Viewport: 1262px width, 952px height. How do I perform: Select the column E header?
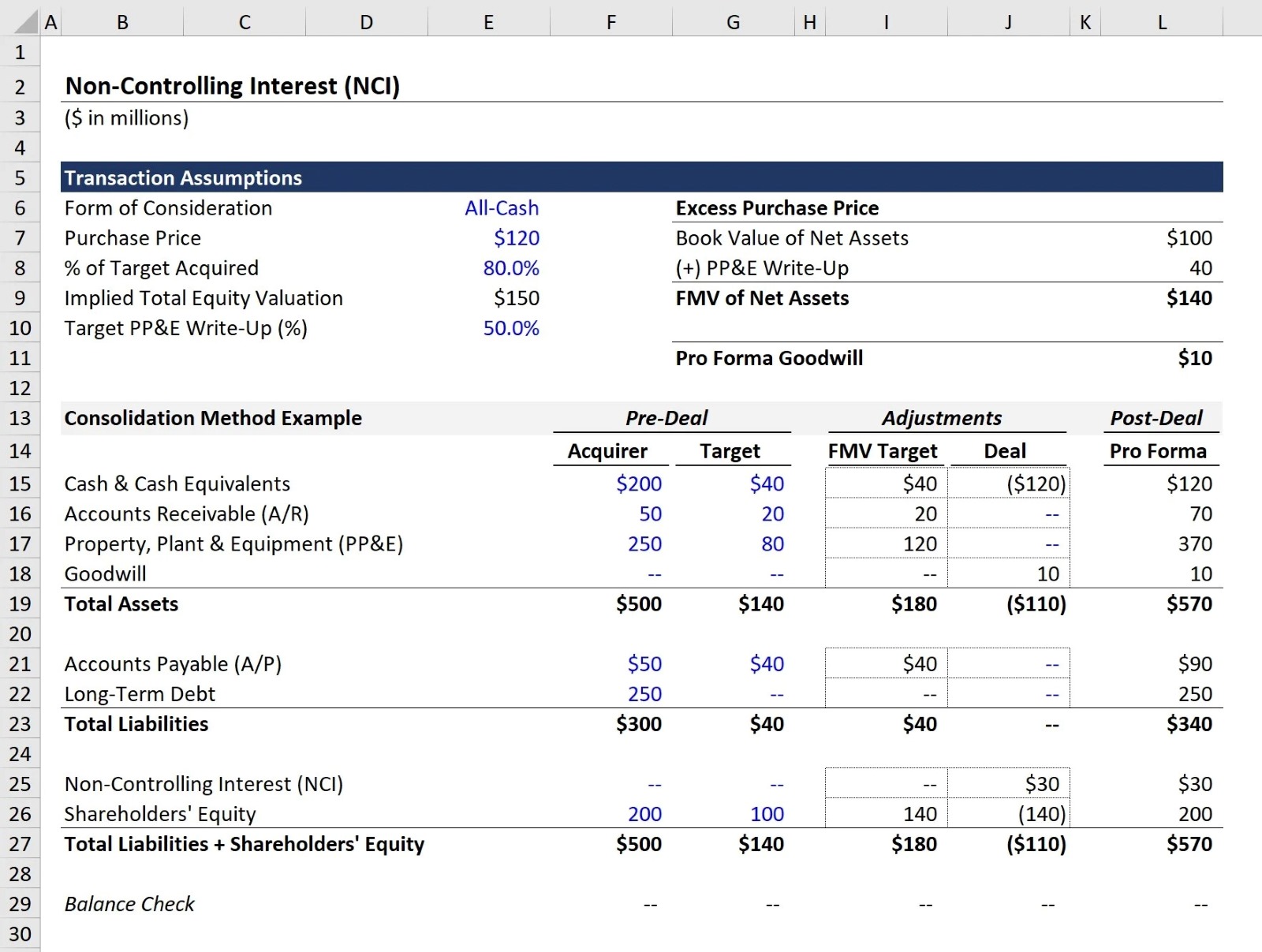click(488, 23)
